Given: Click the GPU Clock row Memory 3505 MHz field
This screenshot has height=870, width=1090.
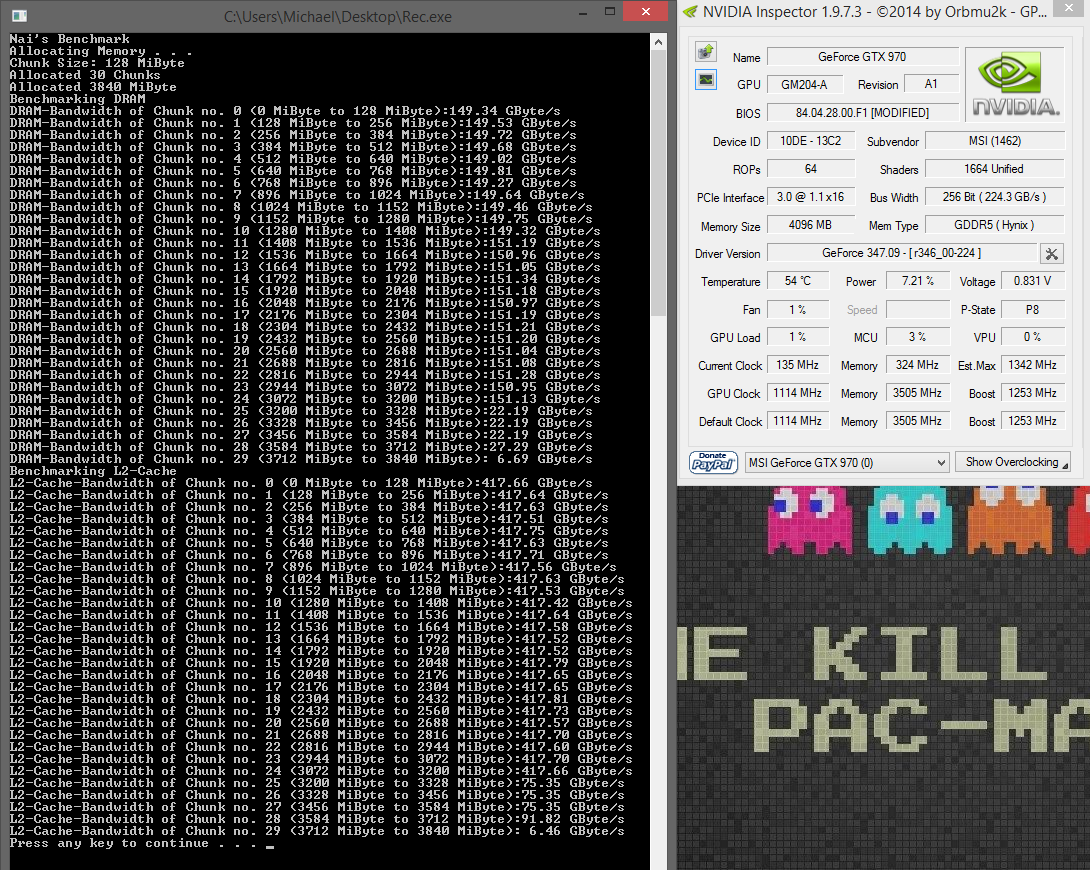Looking at the screenshot, I should coord(918,393).
